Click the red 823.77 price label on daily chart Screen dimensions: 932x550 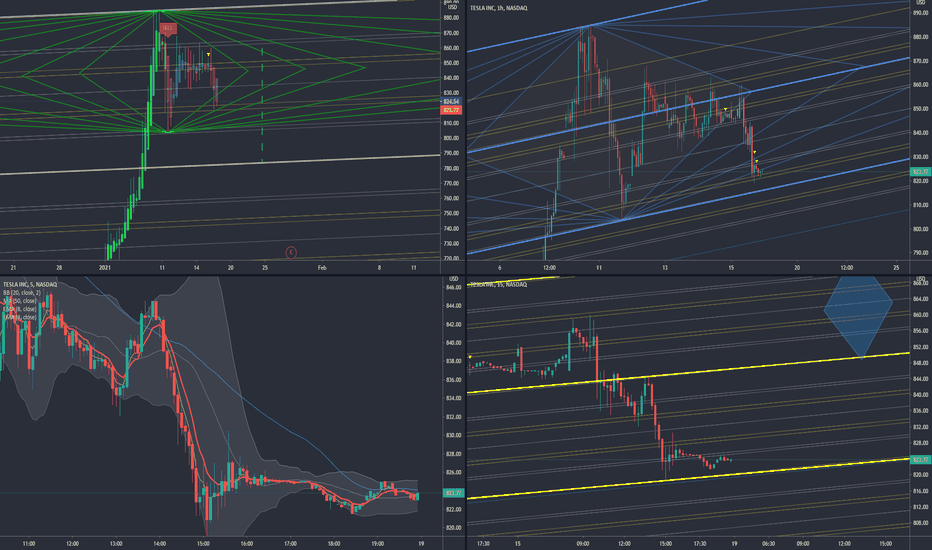(451, 110)
